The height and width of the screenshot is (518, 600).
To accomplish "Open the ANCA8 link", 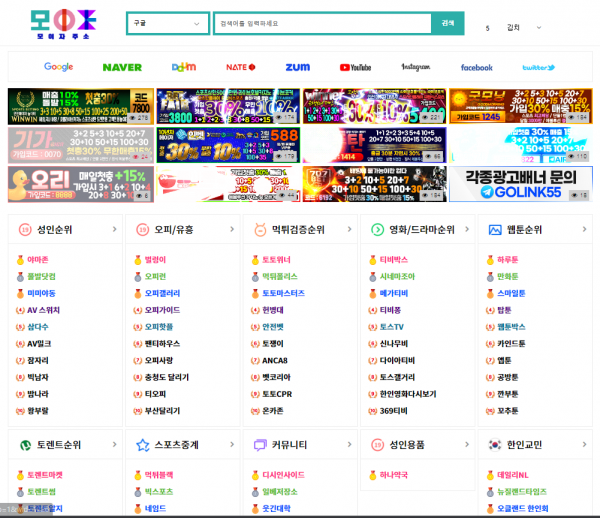I will 275,361.
